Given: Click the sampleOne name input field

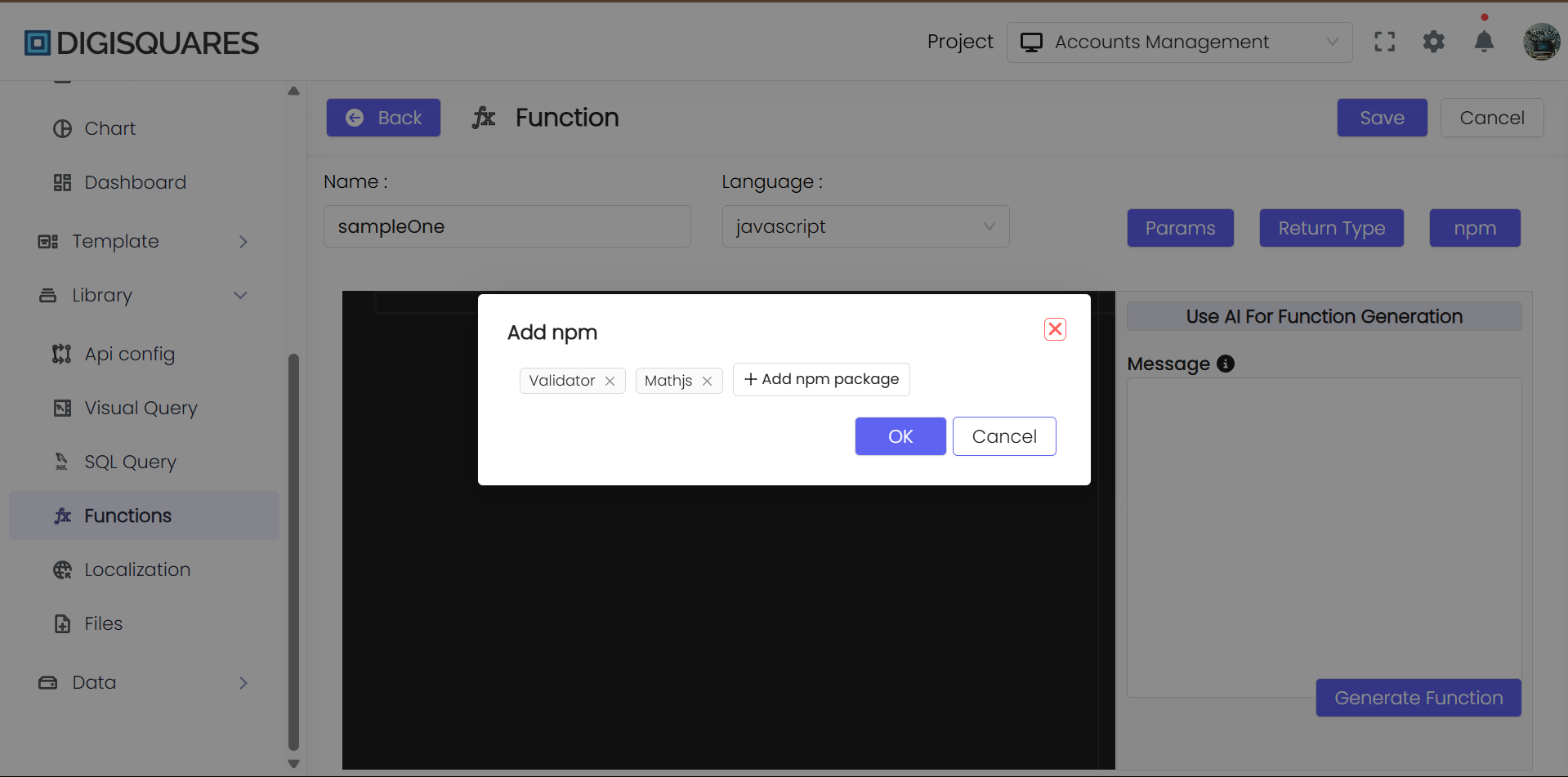Looking at the screenshot, I should (507, 226).
